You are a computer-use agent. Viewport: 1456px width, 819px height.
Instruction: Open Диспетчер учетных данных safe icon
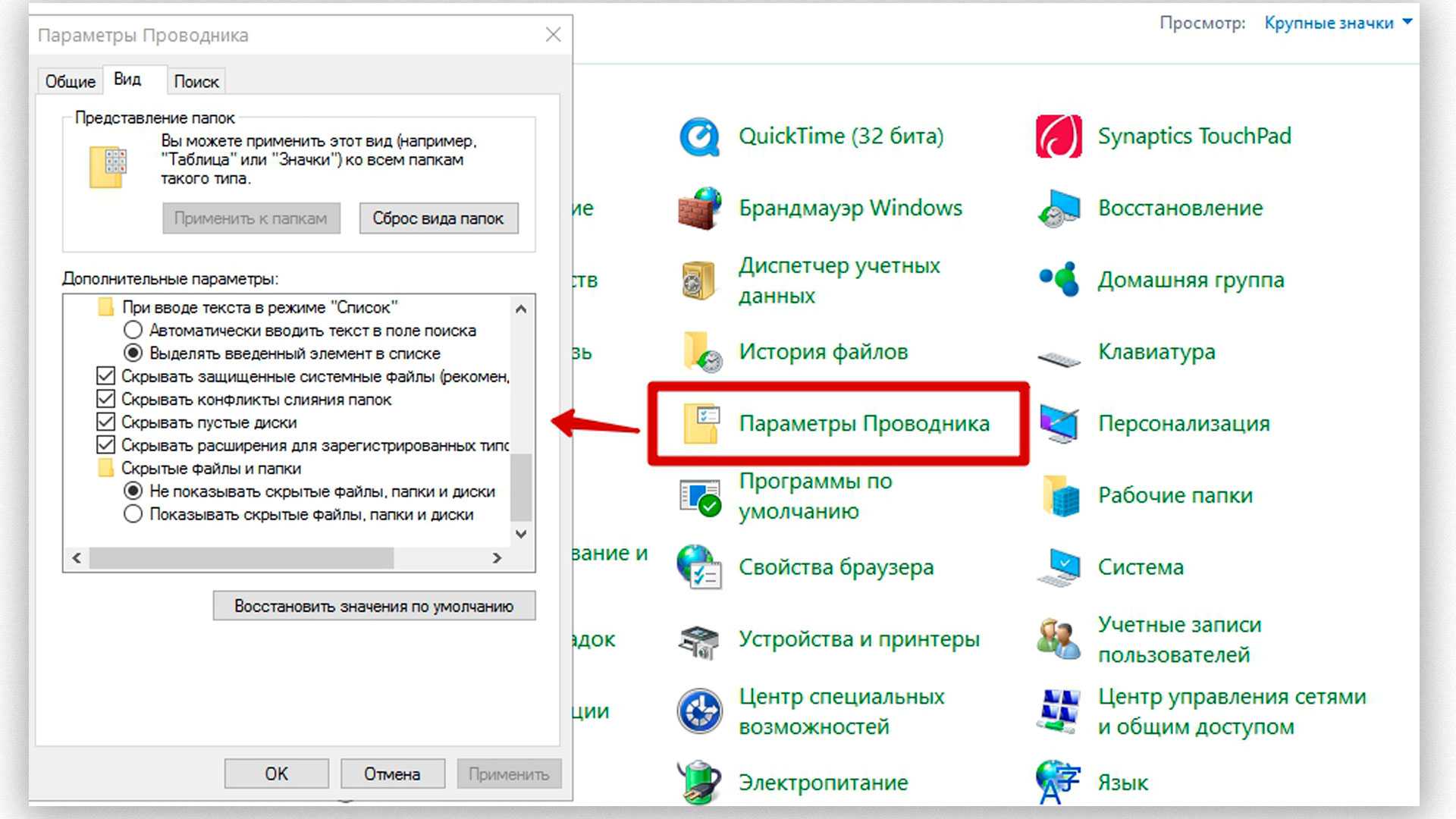point(698,281)
